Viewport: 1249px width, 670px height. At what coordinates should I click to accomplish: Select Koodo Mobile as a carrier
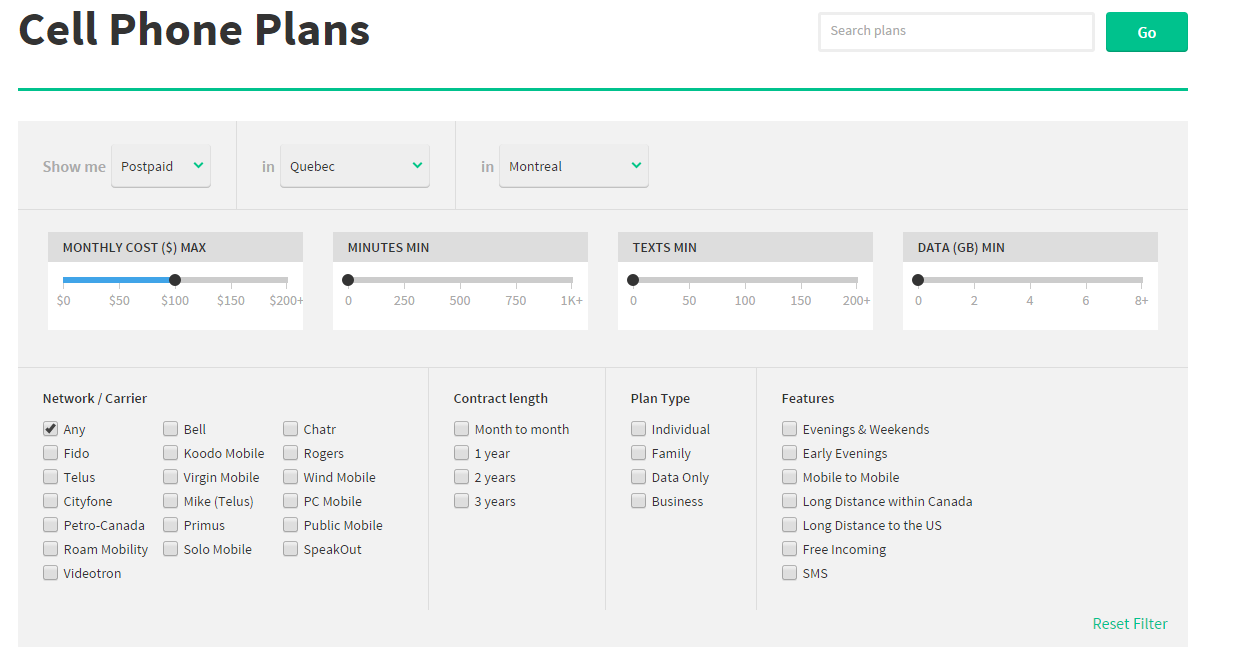[170, 453]
